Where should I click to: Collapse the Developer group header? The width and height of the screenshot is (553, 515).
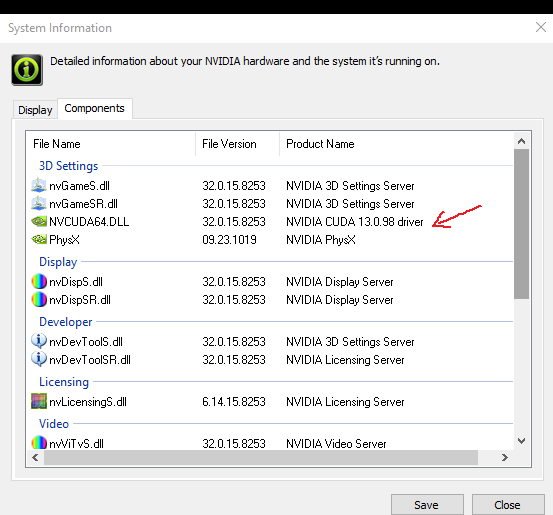click(66, 322)
